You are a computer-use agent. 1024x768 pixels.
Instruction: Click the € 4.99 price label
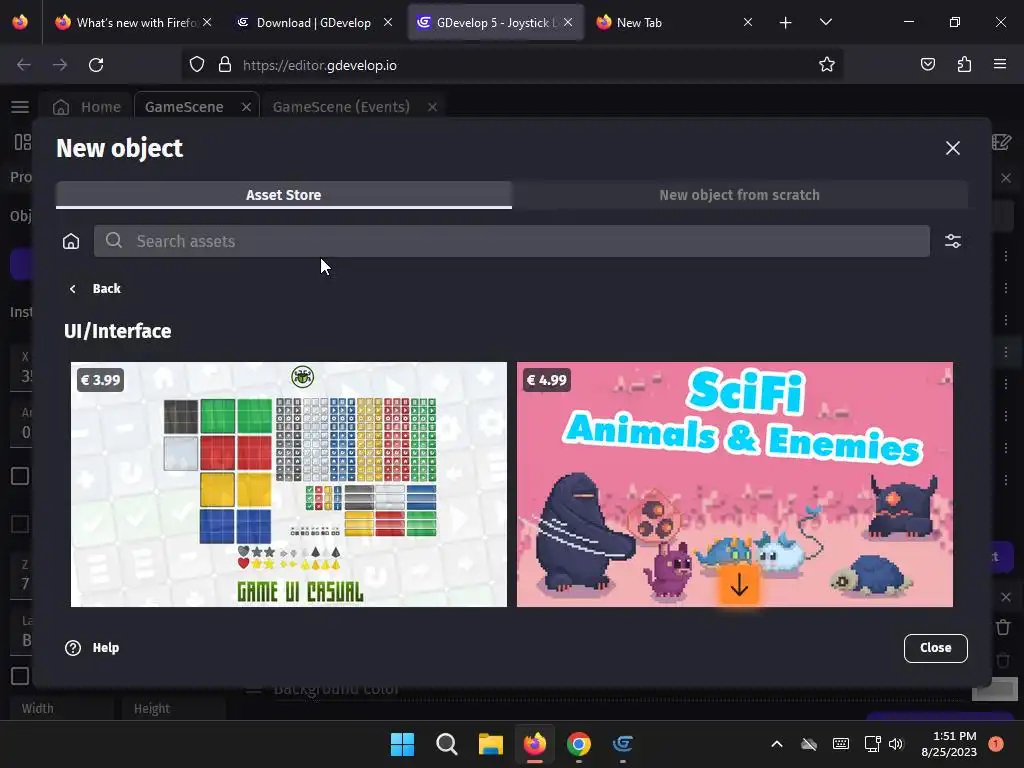pyautogui.click(x=547, y=380)
